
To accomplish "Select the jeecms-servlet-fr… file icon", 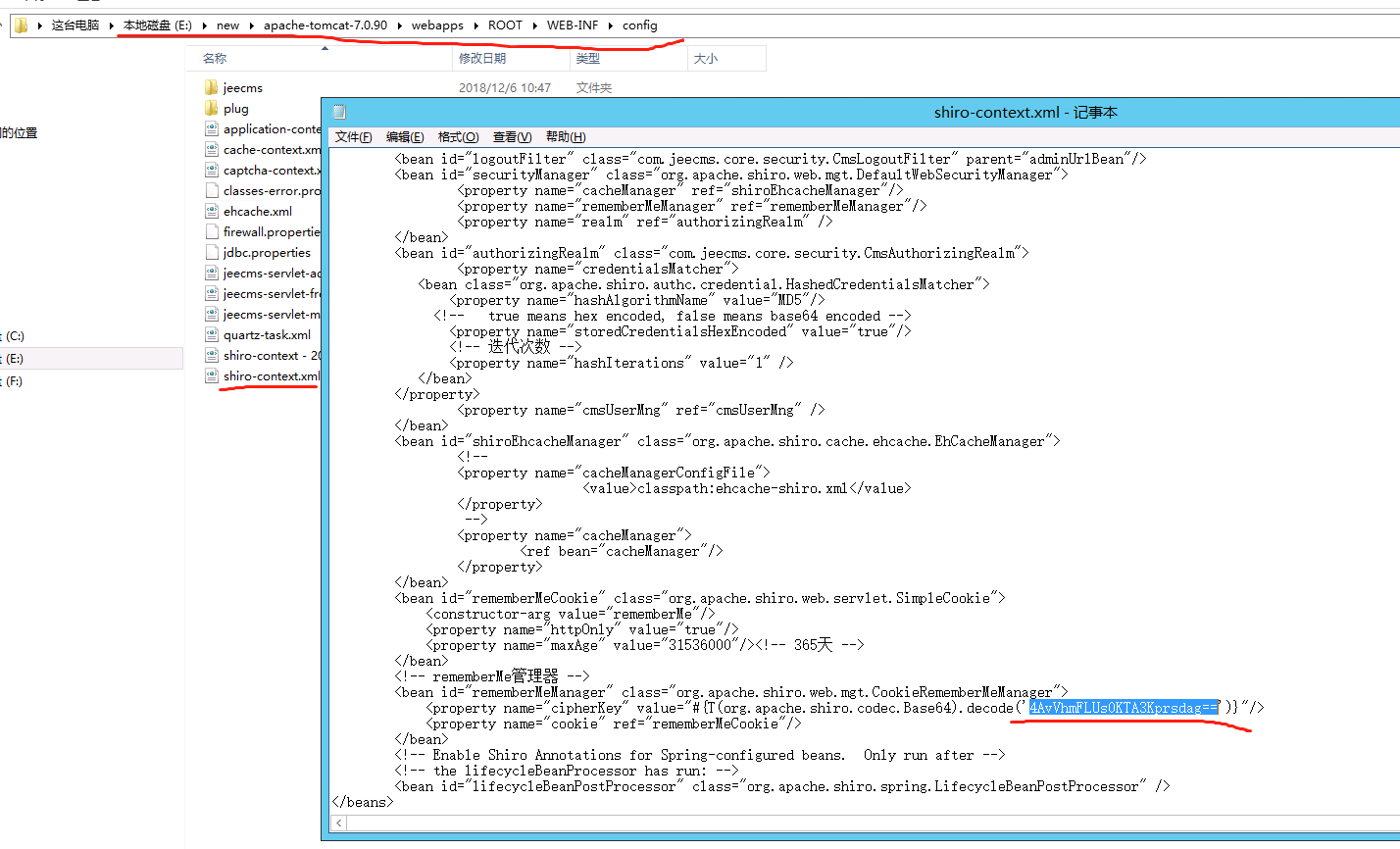I will 211,293.
